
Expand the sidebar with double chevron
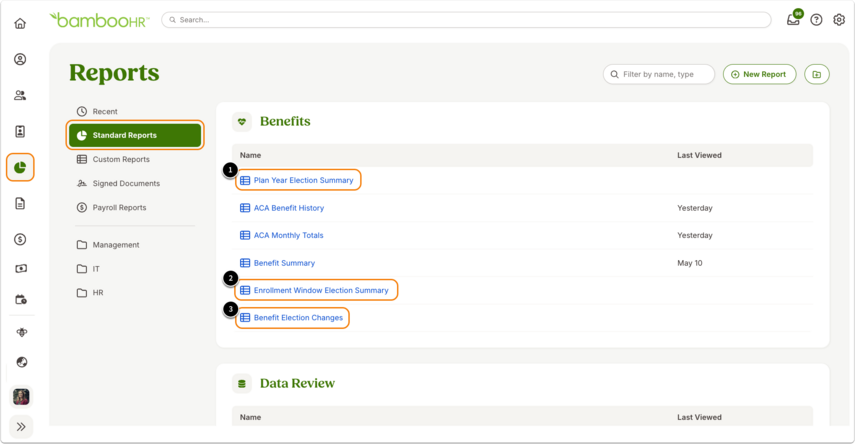click(21, 427)
